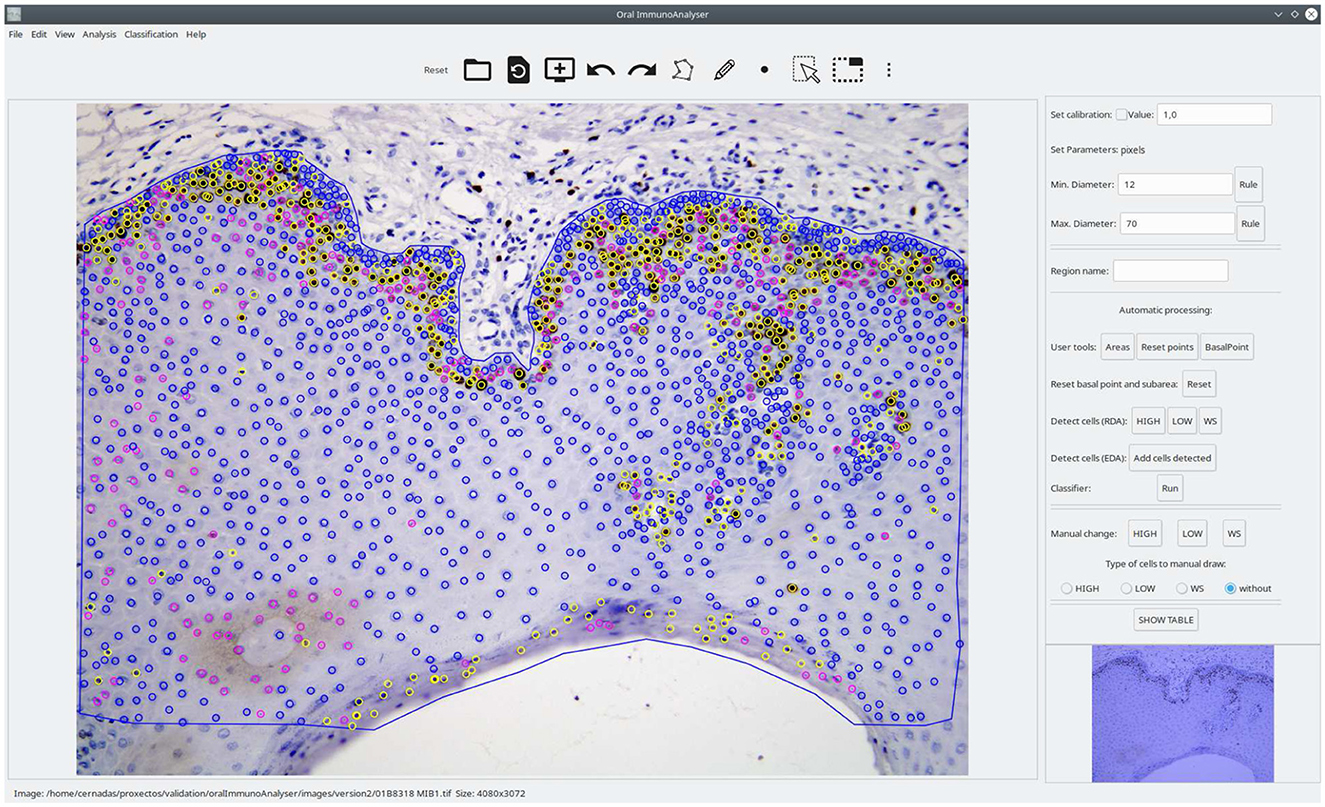Set manual change to HIGH
This screenshot has width=1325, height=807.
1145,533
